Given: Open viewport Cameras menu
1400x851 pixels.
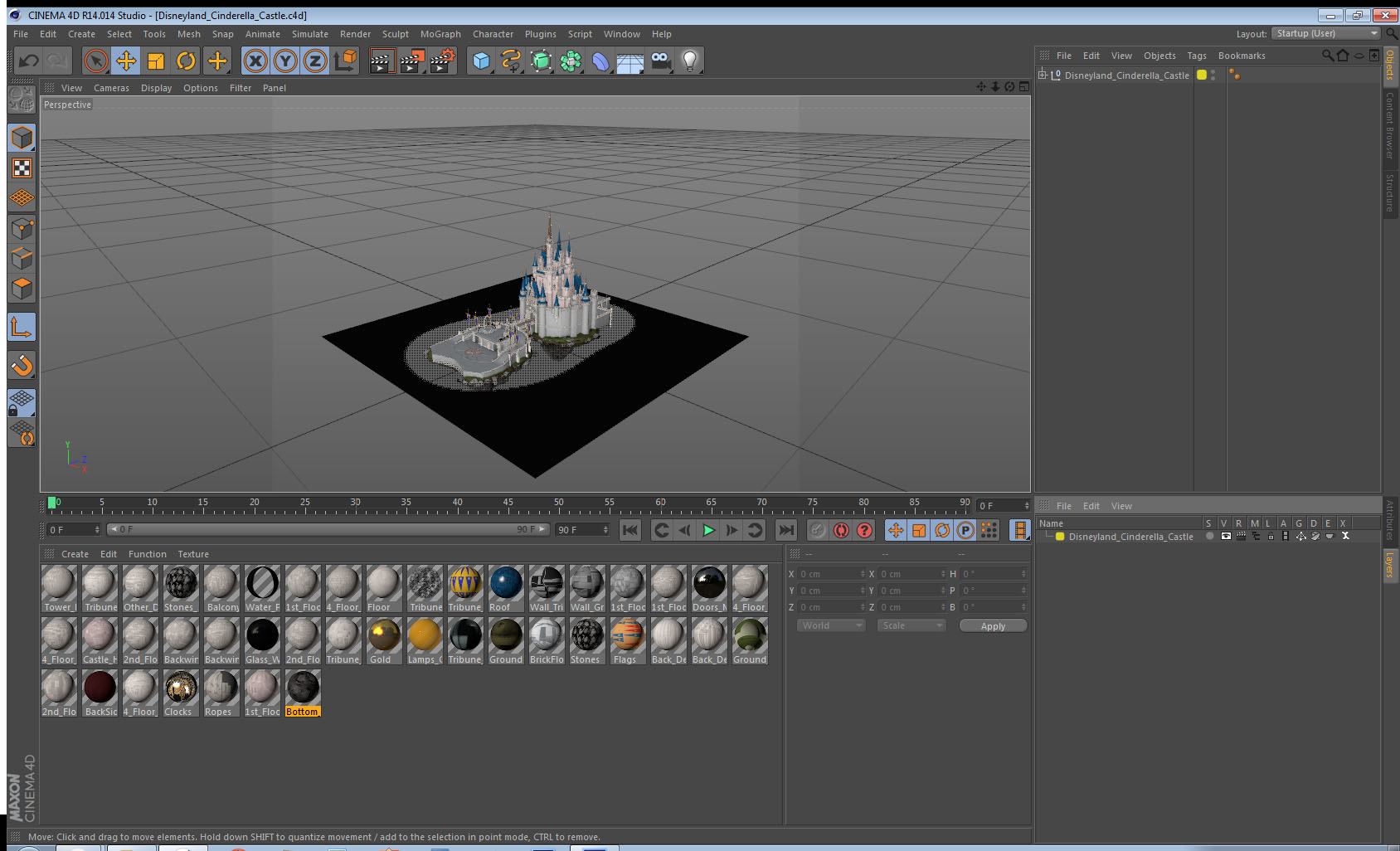Looking at the screenshot, I should pyautogui.click(x=111, y=88).
